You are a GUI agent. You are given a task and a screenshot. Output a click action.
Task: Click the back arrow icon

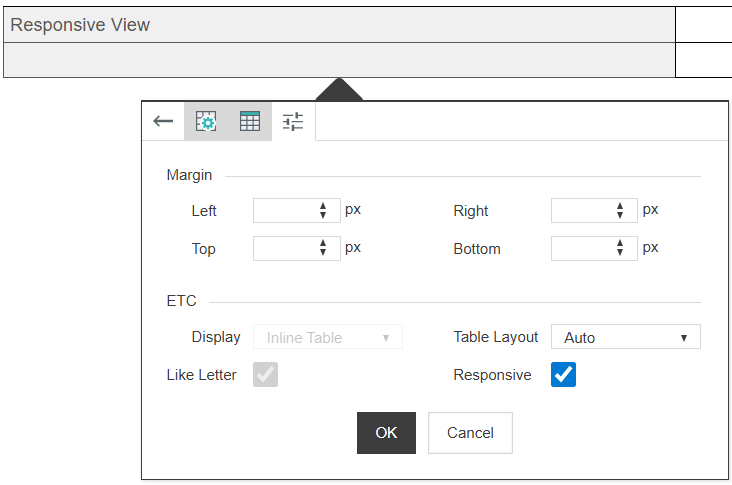[163, 121]
